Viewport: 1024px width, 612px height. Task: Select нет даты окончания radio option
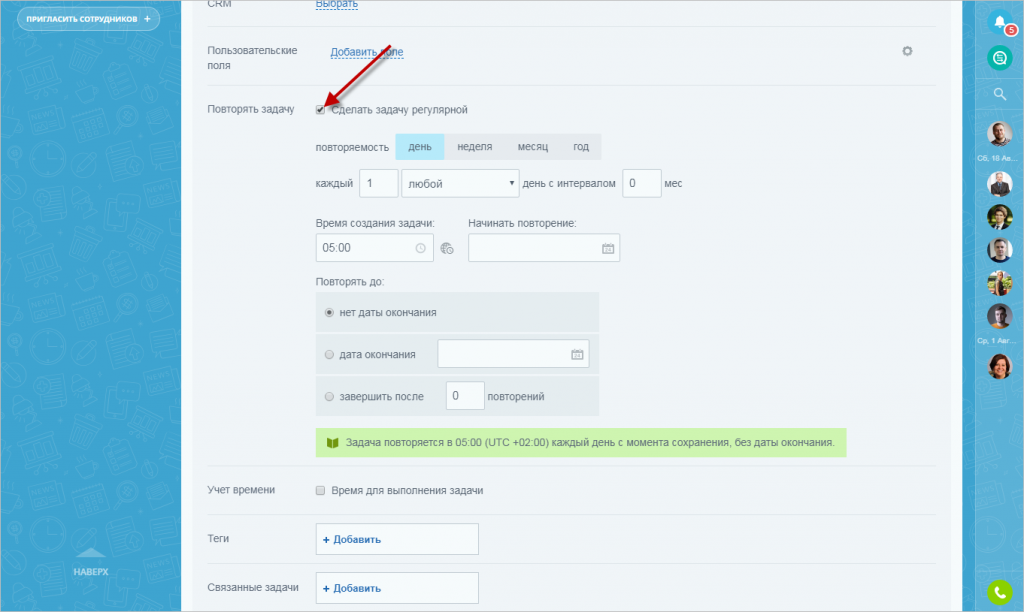(x=329, y=313)
